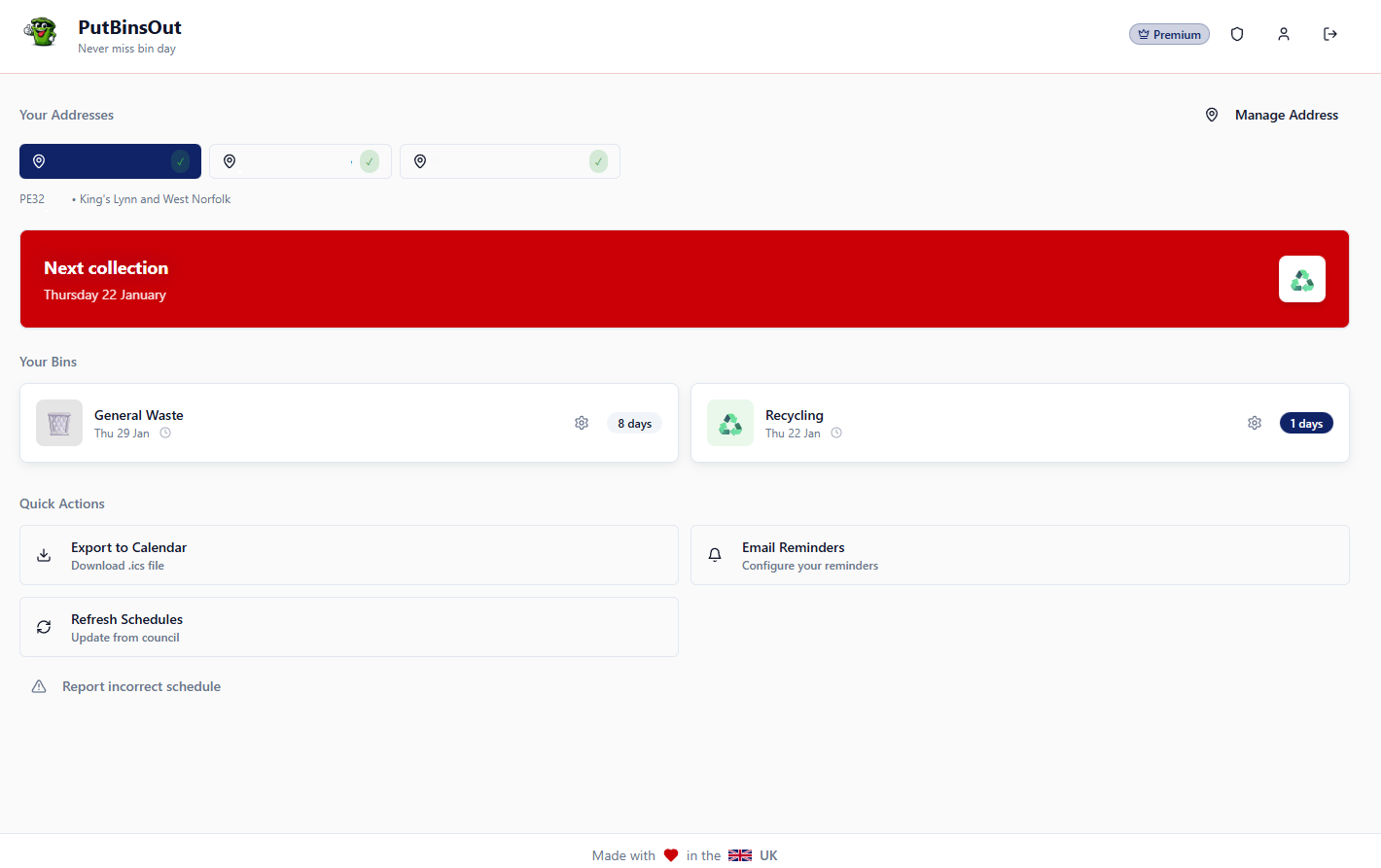Viewport: 1381px width, 868px height.
Task: Click the PutBinsOut title text
Action: click(x=129, y=27)
